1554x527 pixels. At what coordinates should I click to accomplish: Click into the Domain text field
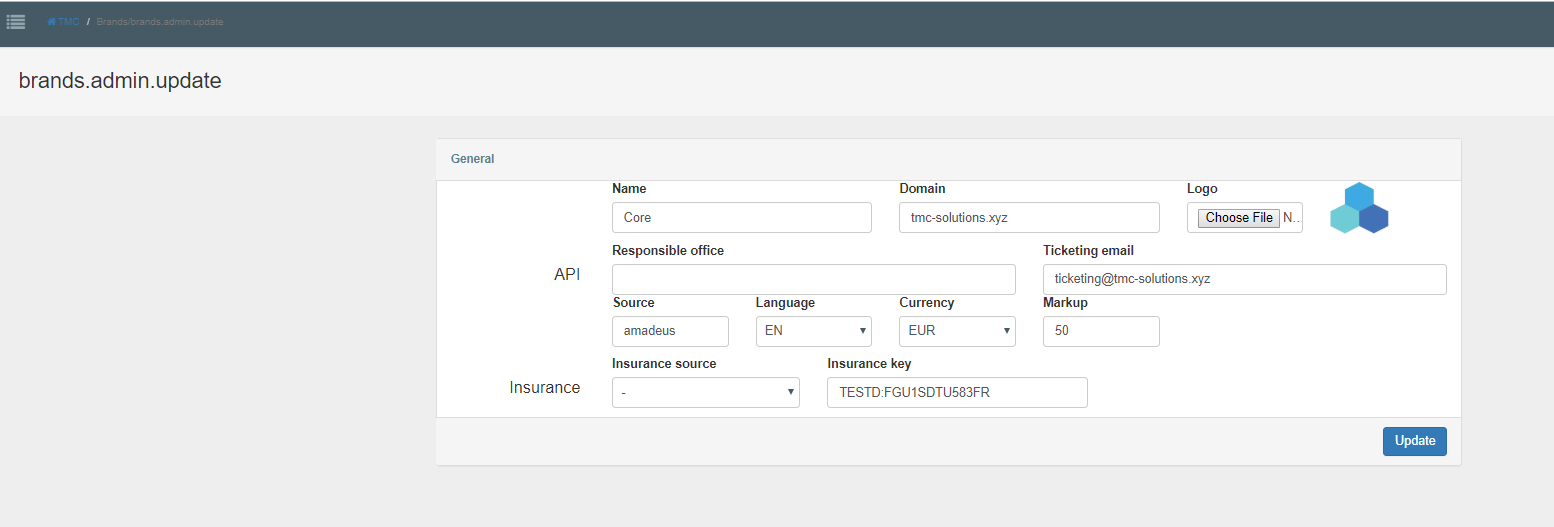tap(1029, 218)
